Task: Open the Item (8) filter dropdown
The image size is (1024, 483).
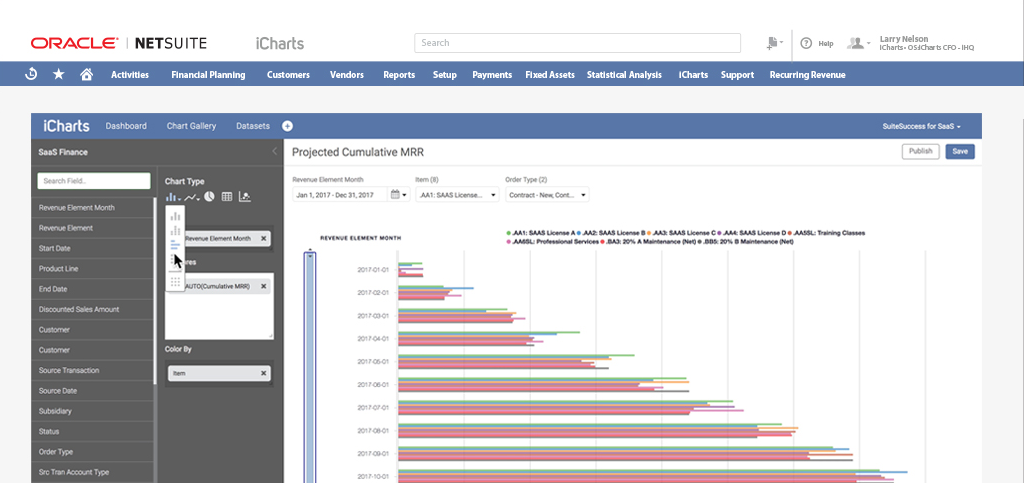Action: [x=457, y=195]
